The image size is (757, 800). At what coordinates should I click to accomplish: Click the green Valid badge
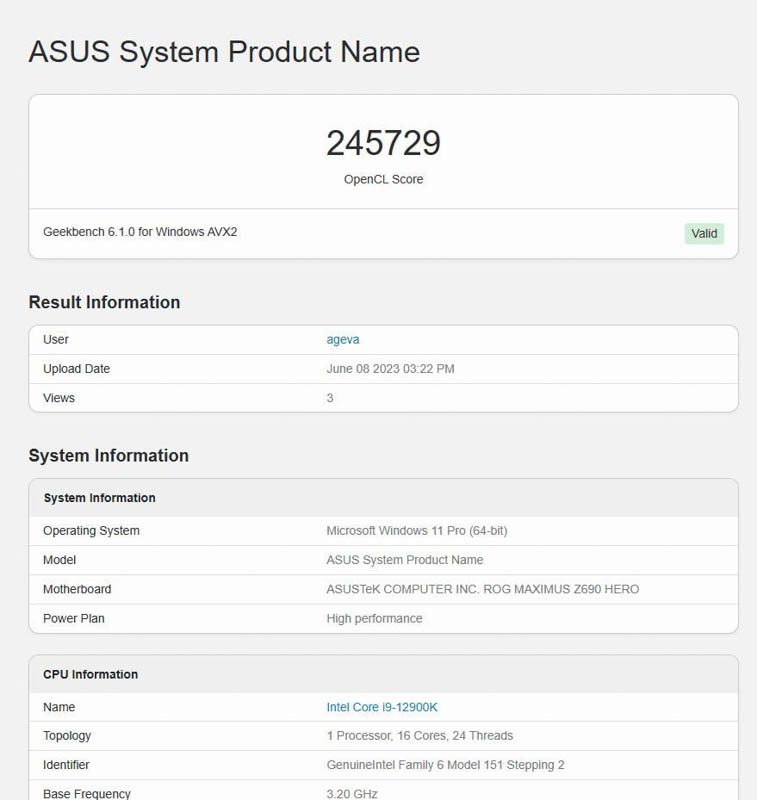704,234
